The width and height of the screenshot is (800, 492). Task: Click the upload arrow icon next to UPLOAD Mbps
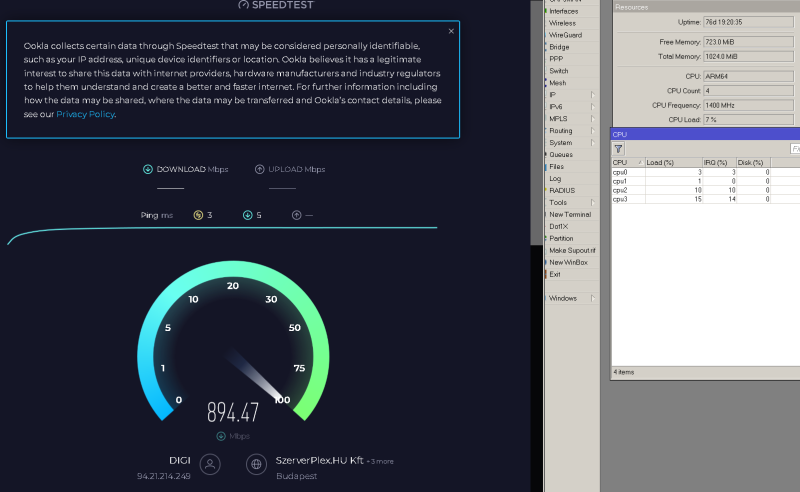coord(259,169)
